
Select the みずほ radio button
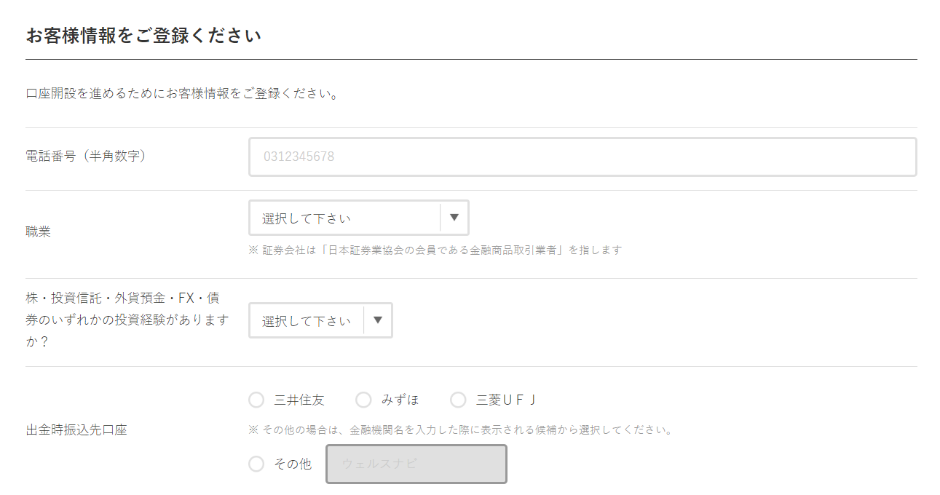[363, 400]
